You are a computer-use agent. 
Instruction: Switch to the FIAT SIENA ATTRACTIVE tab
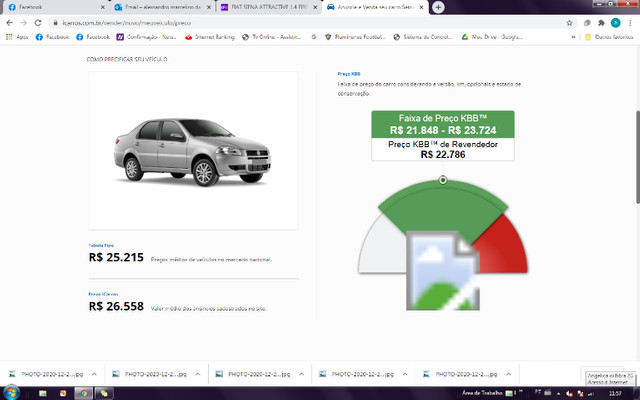point(269,7)
